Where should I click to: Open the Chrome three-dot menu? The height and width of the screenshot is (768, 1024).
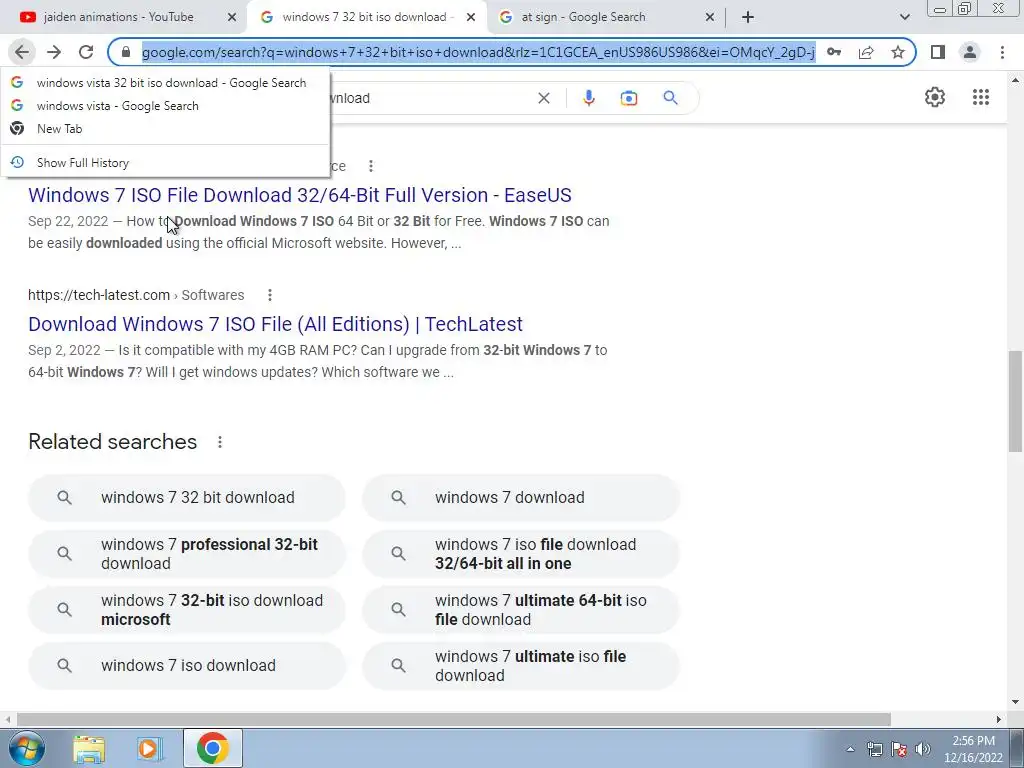pyautogui.click(x=1002, y=52)
